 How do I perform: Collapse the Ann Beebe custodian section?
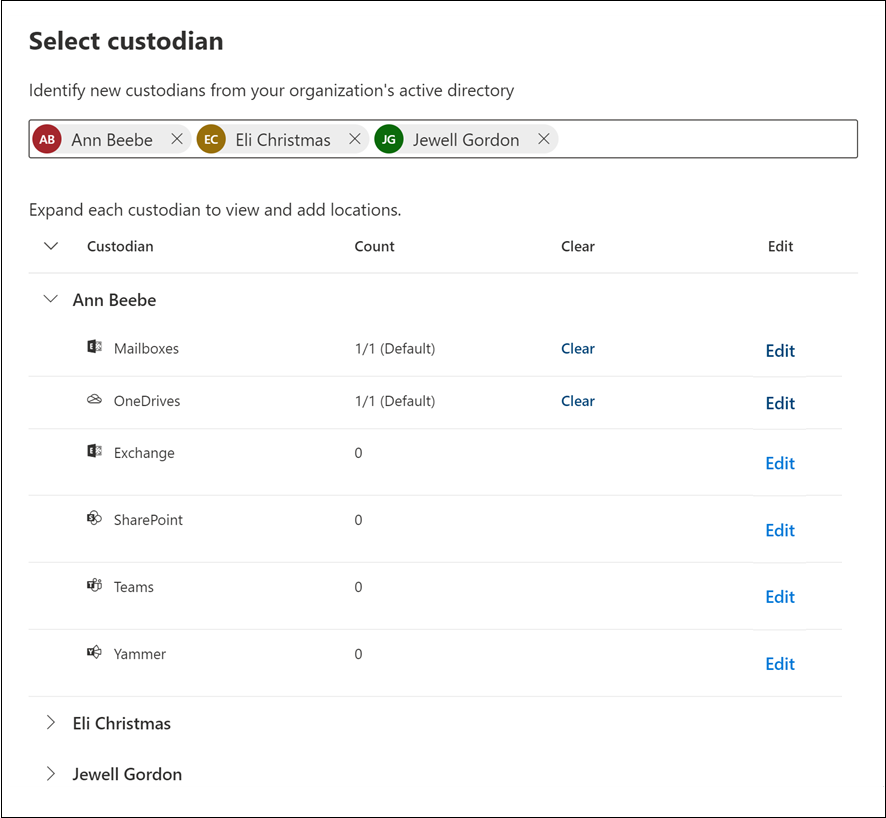tap(50, 299)
